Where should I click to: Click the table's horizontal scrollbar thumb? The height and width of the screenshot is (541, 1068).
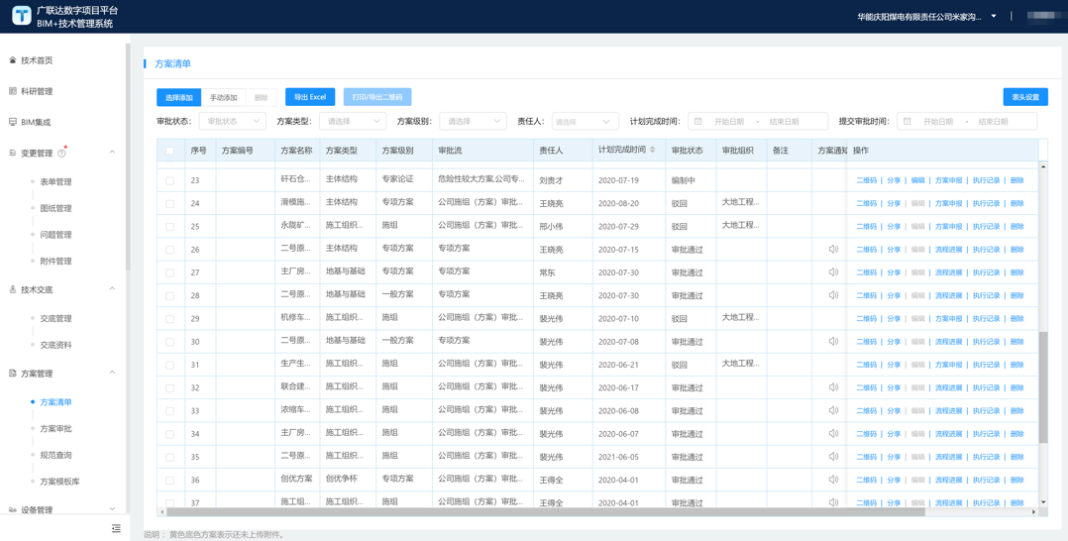pos(546,512)
